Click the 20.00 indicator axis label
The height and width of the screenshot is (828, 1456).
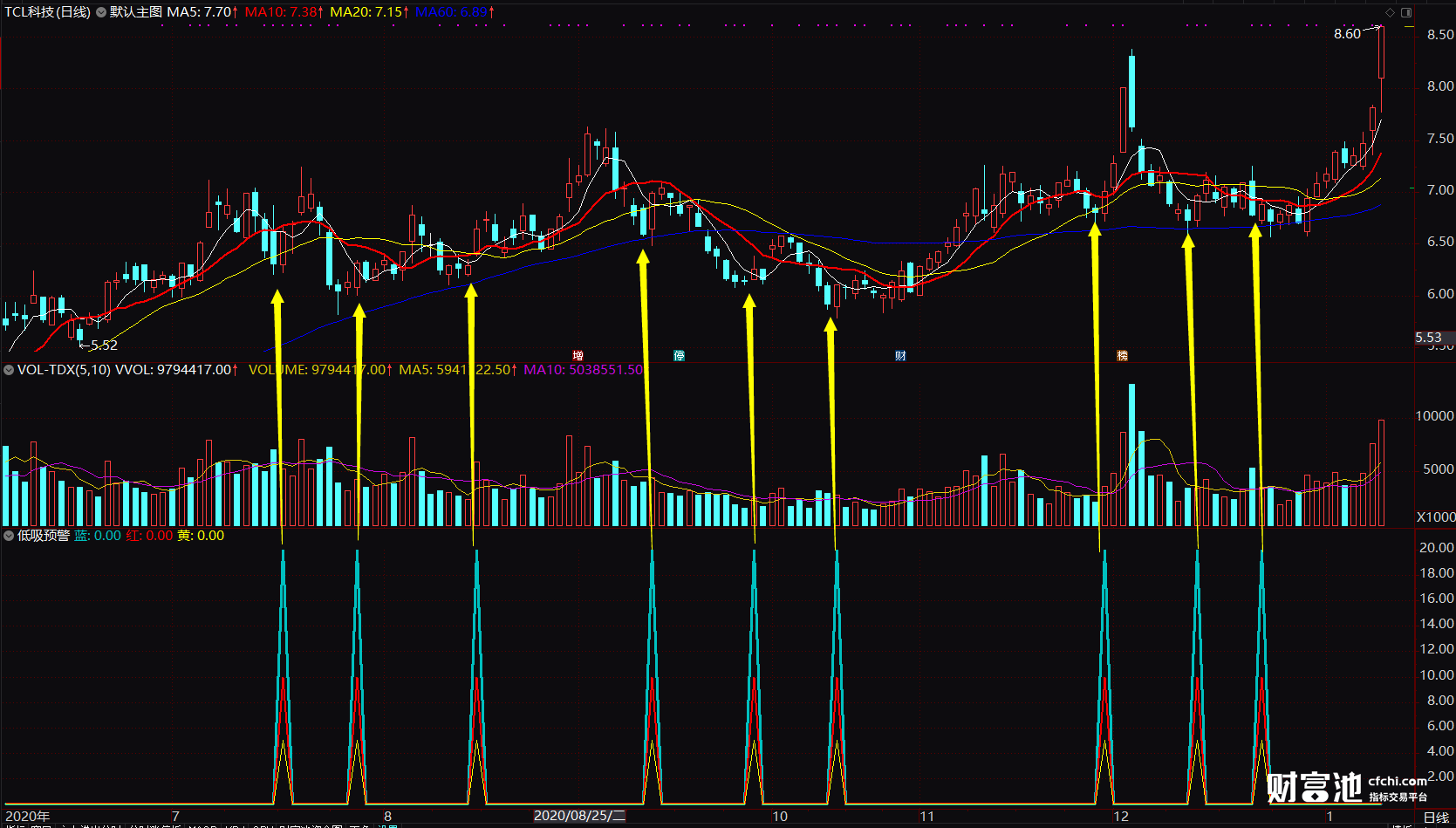(1437, 548)
